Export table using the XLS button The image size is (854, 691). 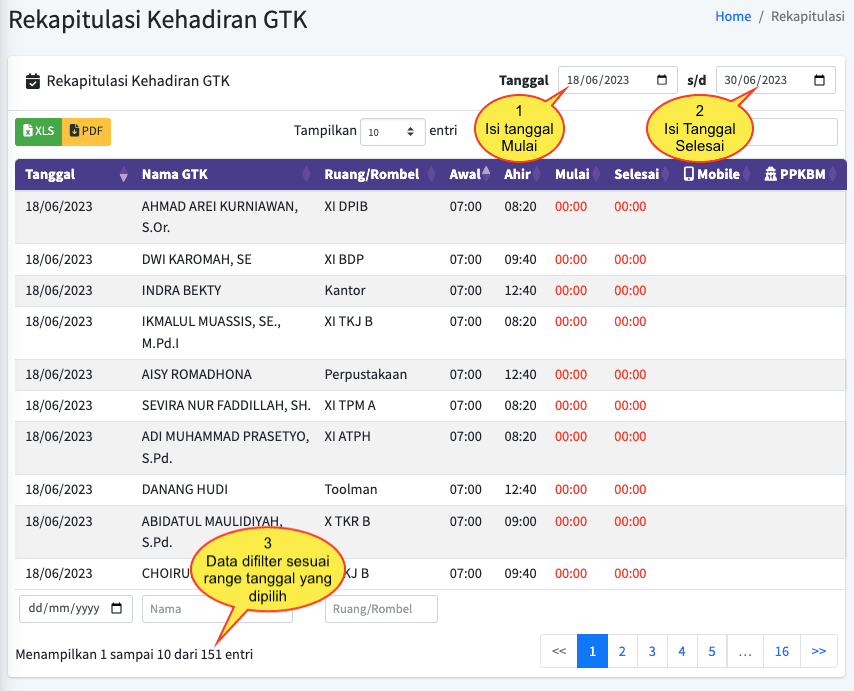point(39,131)
